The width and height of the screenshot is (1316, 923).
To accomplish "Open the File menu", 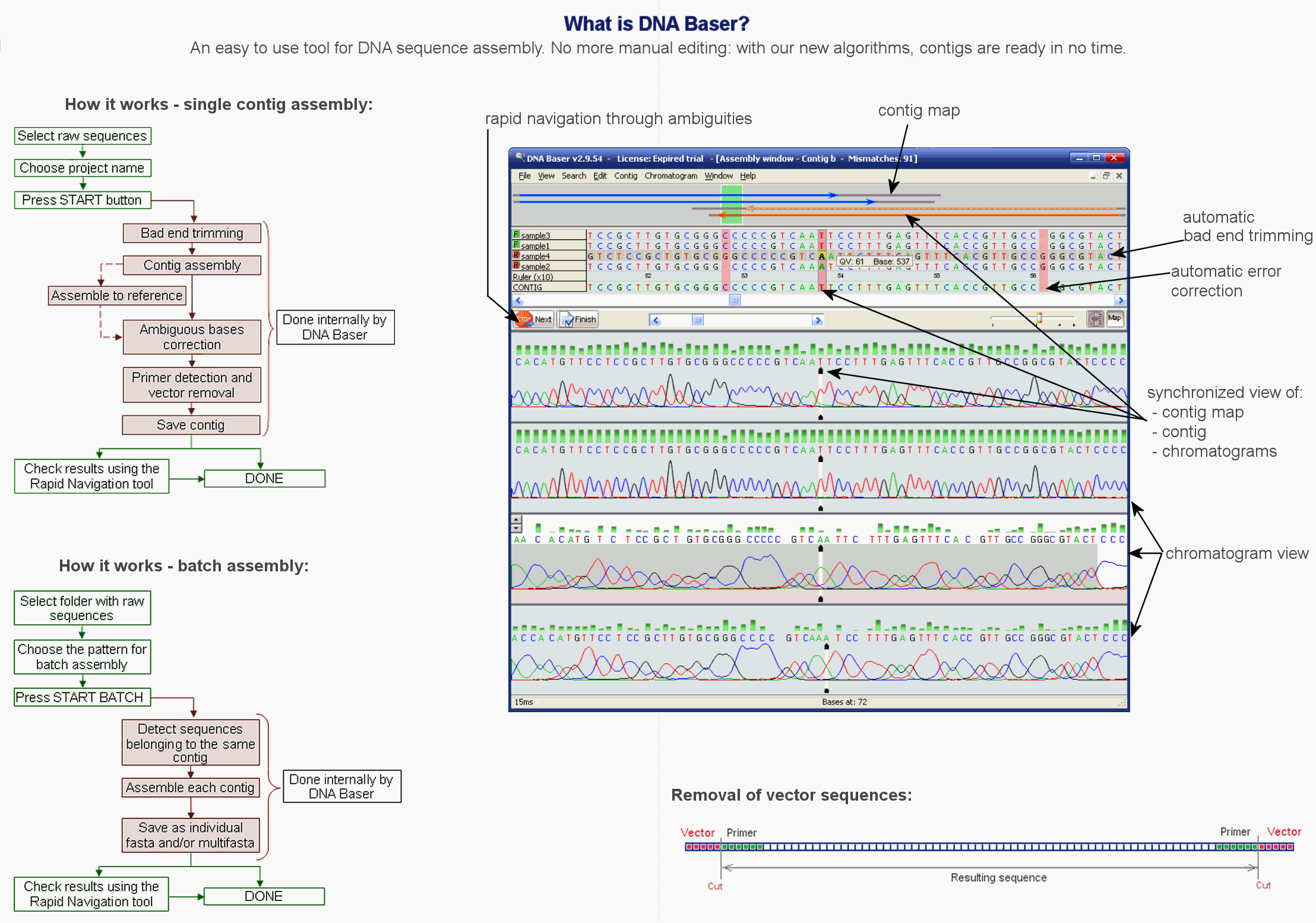I will coord(524,176).
